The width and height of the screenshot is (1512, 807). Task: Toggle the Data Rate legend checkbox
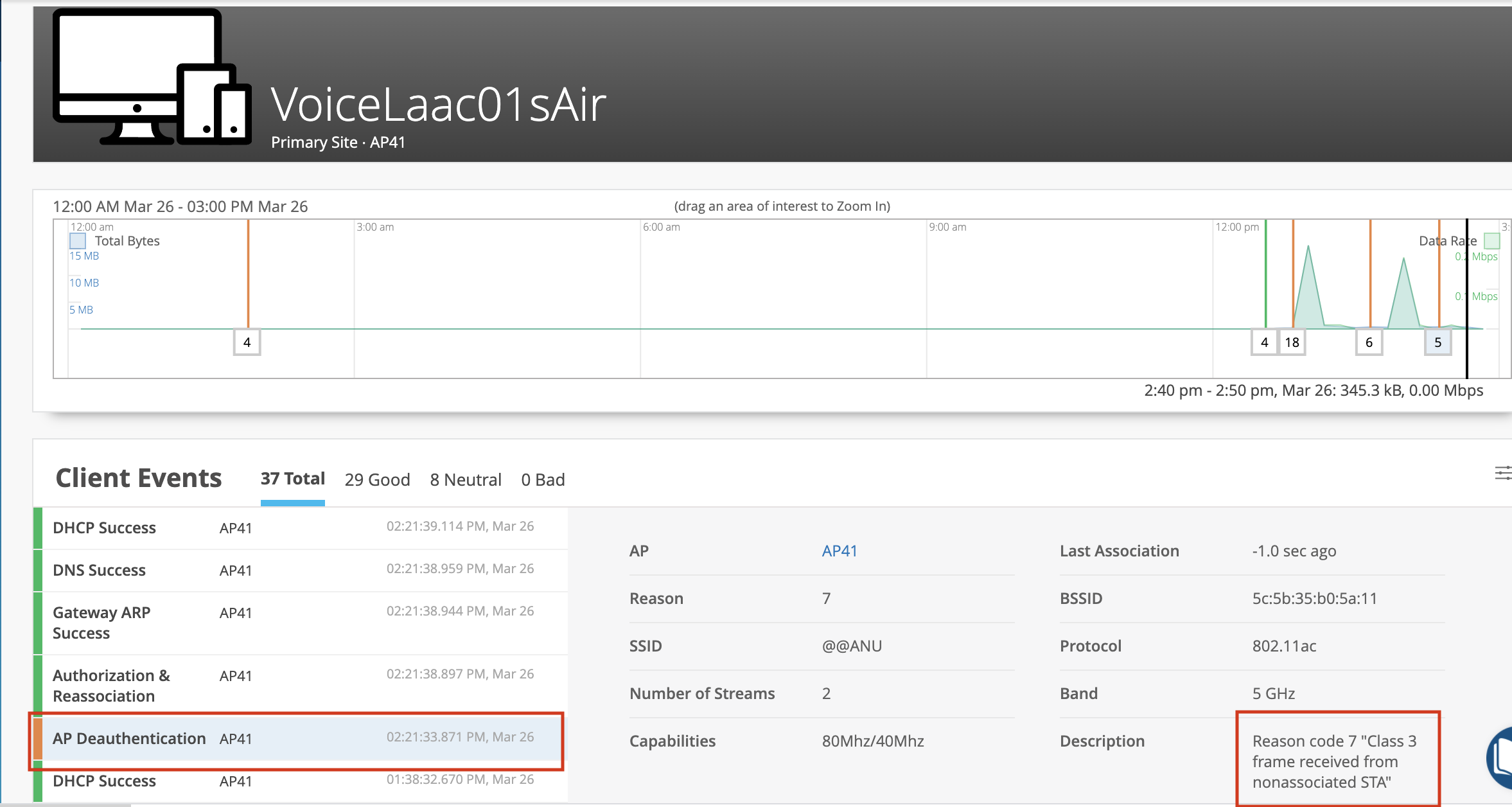tap(1491, 241)
